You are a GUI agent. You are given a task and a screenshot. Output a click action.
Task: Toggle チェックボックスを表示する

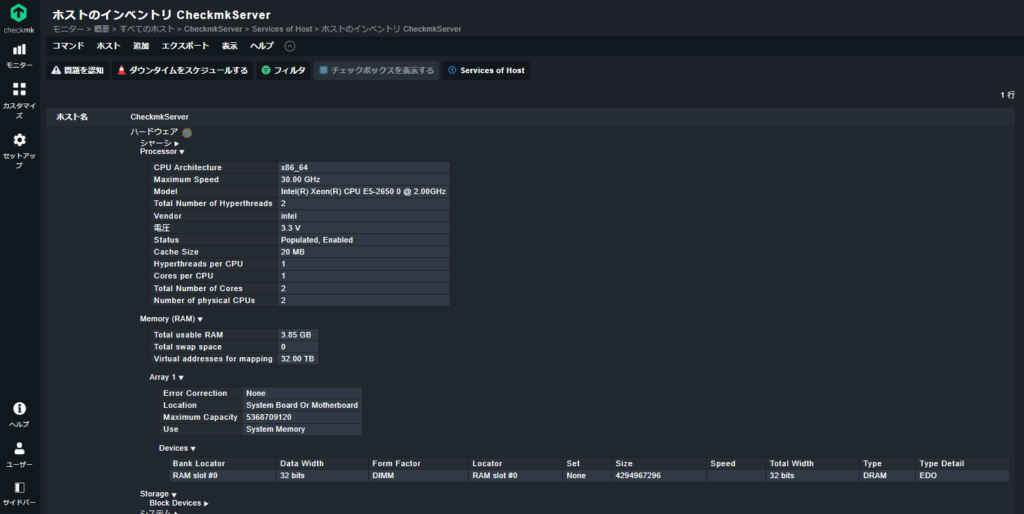pyautogui.click(x=376, y=71)
